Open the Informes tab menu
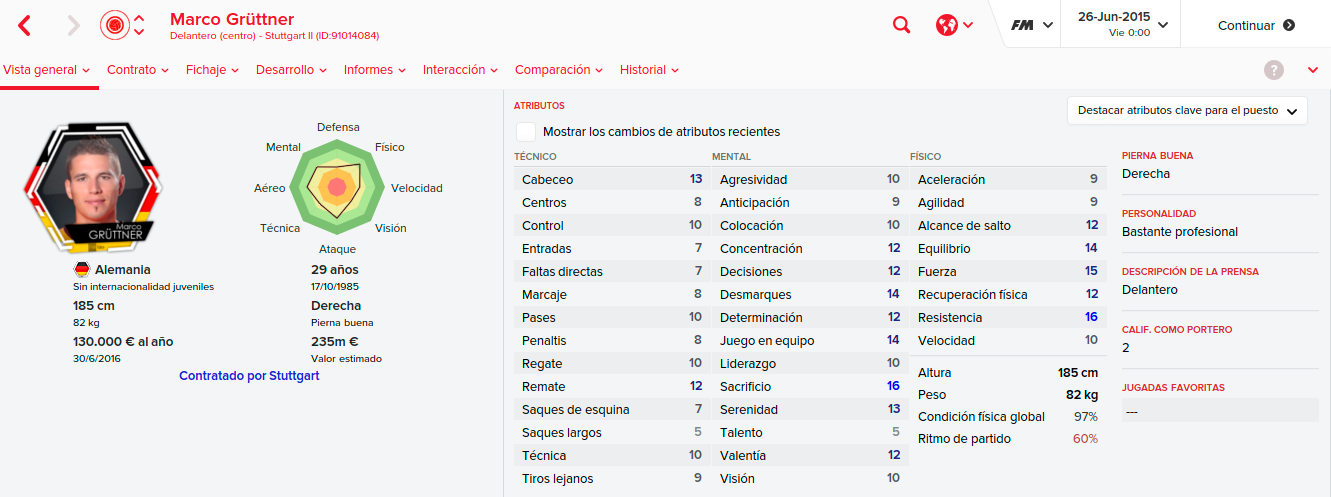This screenshot has height=497, width=1331. [375, 70]
